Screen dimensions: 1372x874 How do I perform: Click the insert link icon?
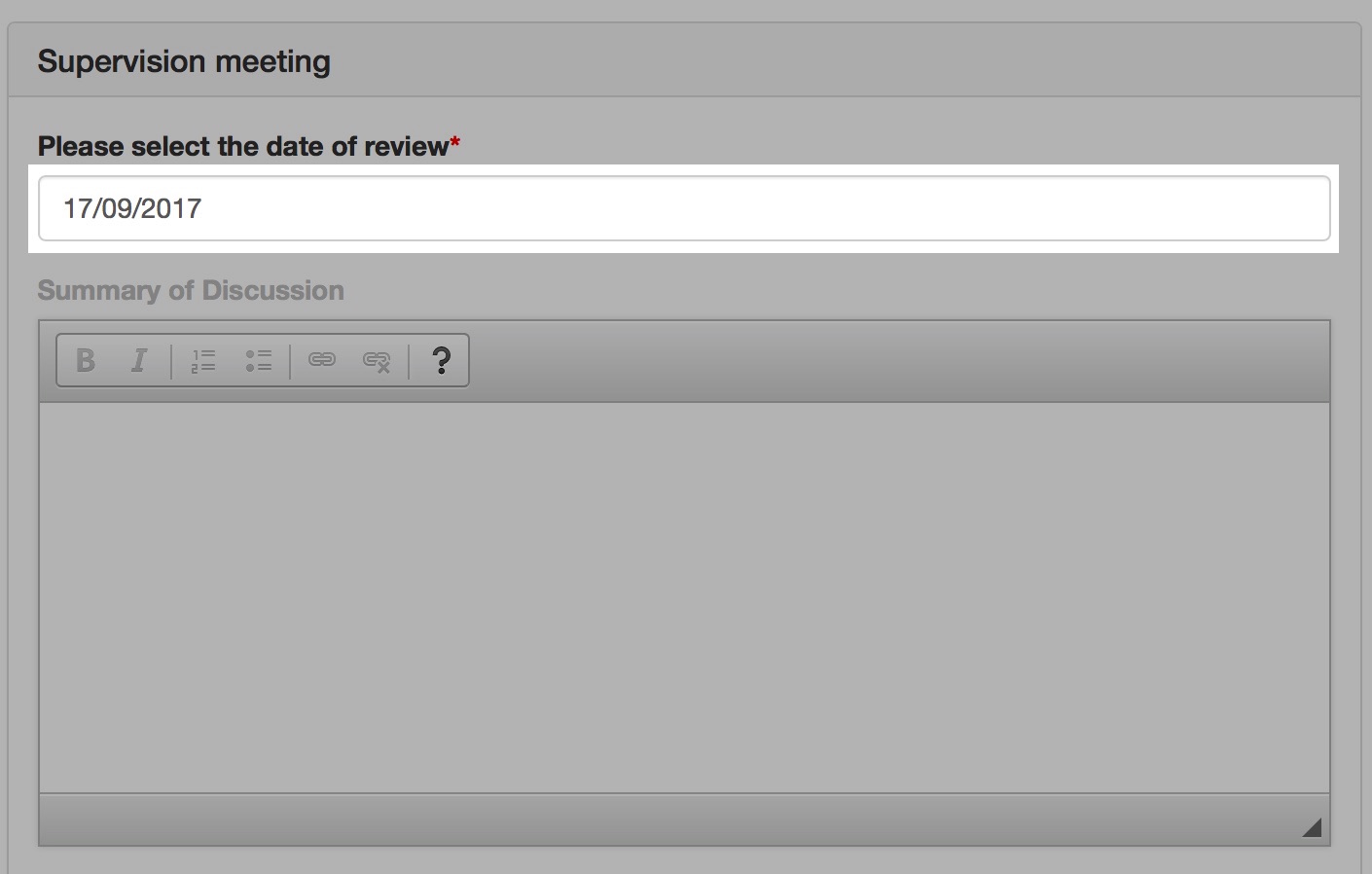click(x=321, y=360)
